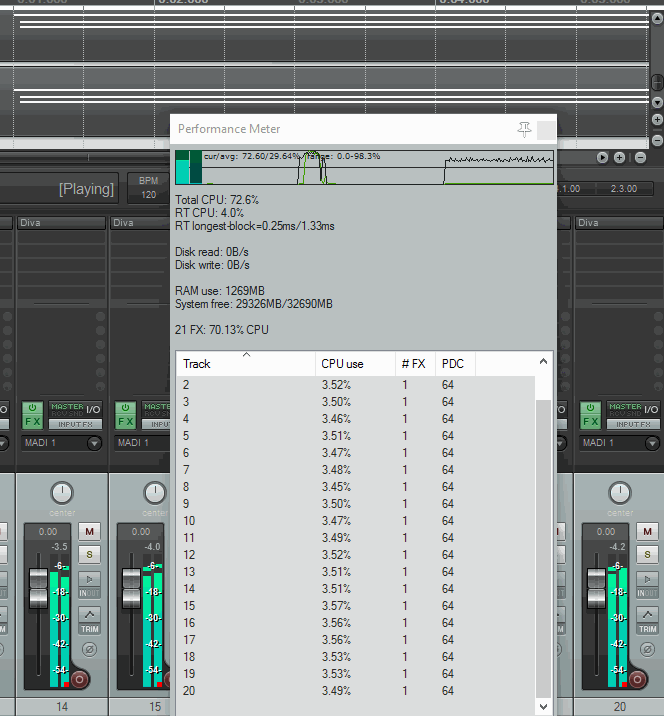The width and height of the screenshot is (664, 716).
Task: Sort list by Track column header
Action: click(x=246, y=364)
